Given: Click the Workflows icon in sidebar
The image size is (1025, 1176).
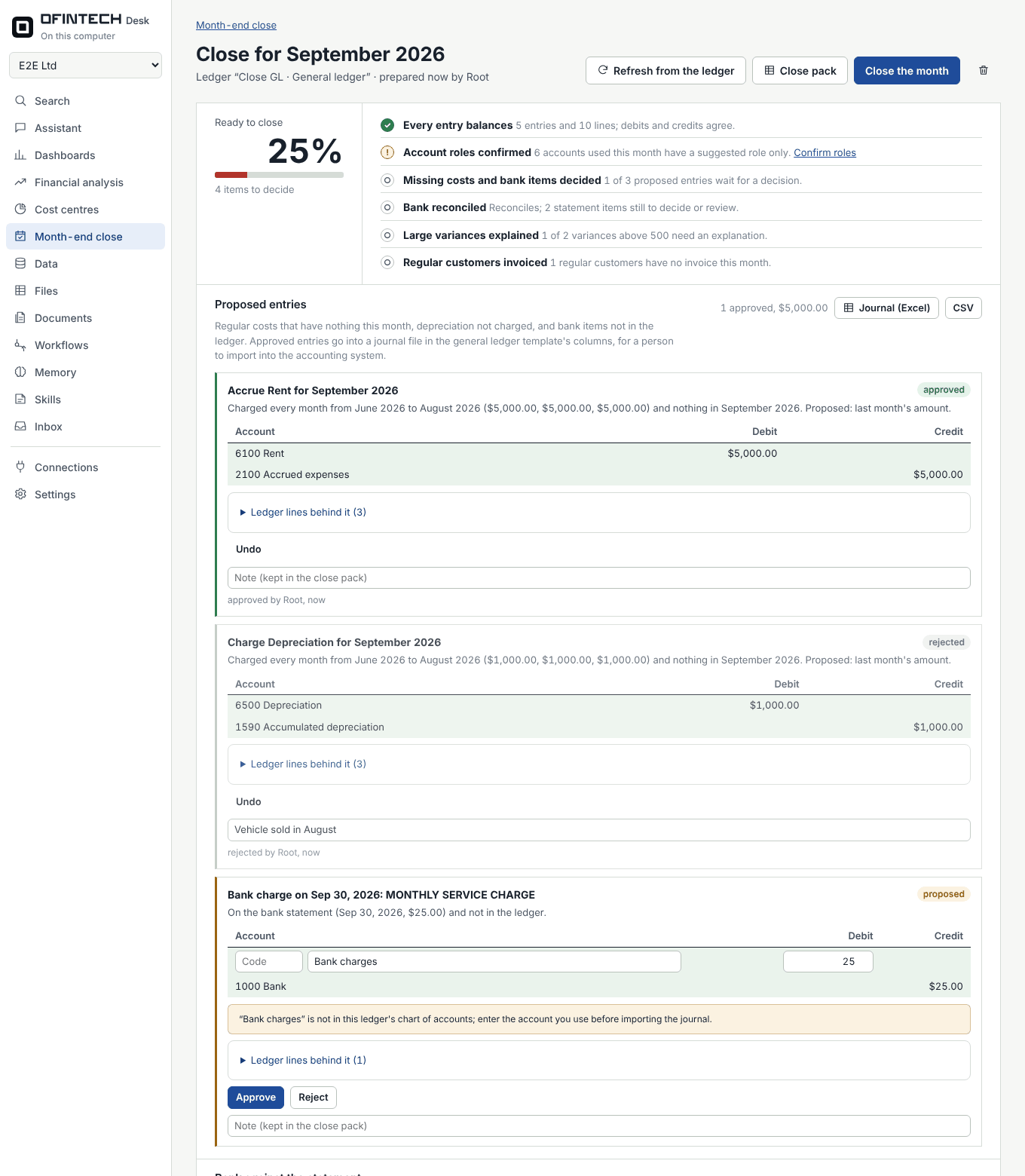Looking at the screenshot, I should click(x=20, y=345).
